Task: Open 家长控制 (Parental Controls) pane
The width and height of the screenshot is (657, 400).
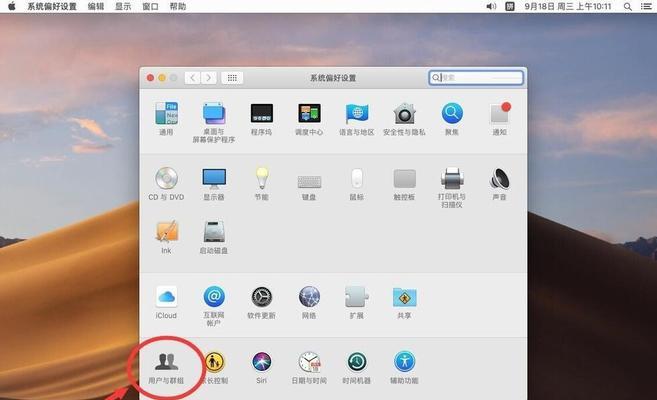Action: point(215,368)
